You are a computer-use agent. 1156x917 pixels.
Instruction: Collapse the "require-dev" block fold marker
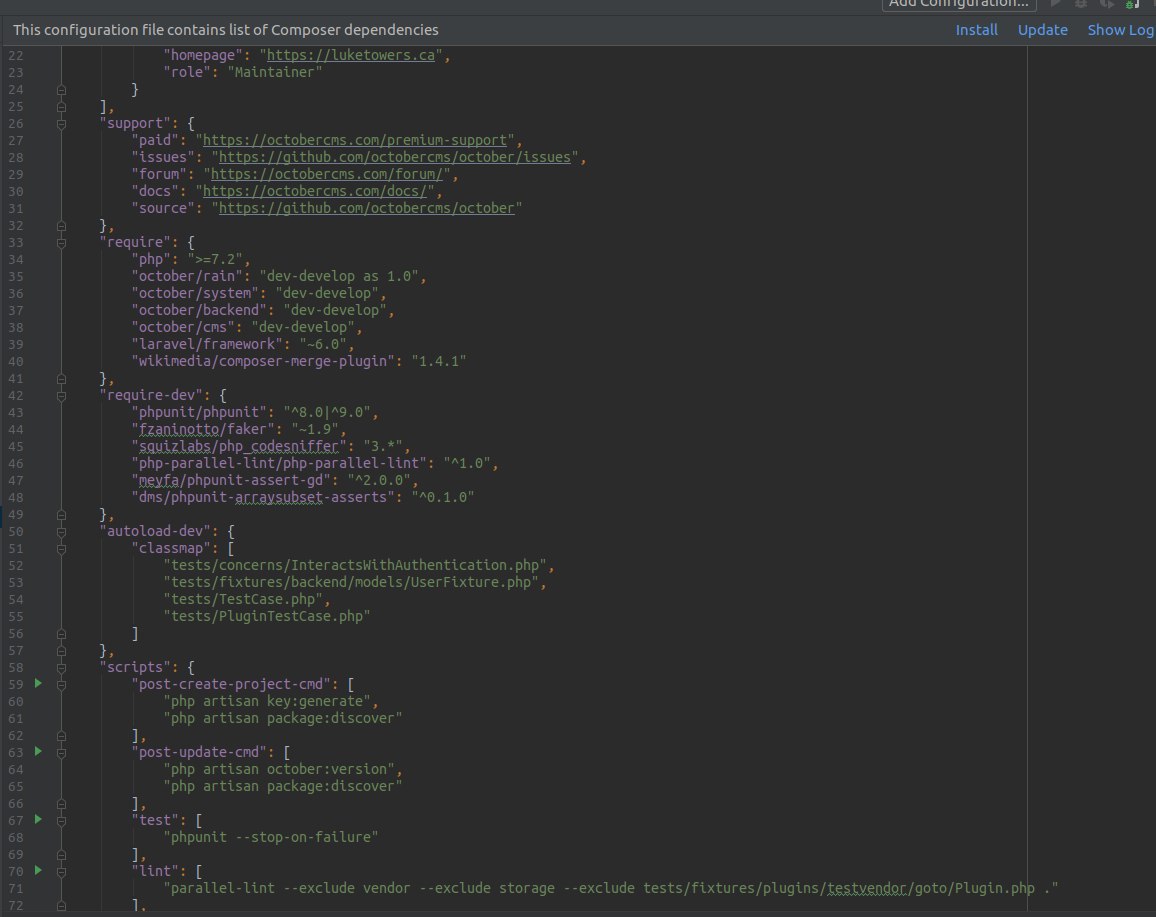pos(61,396)
